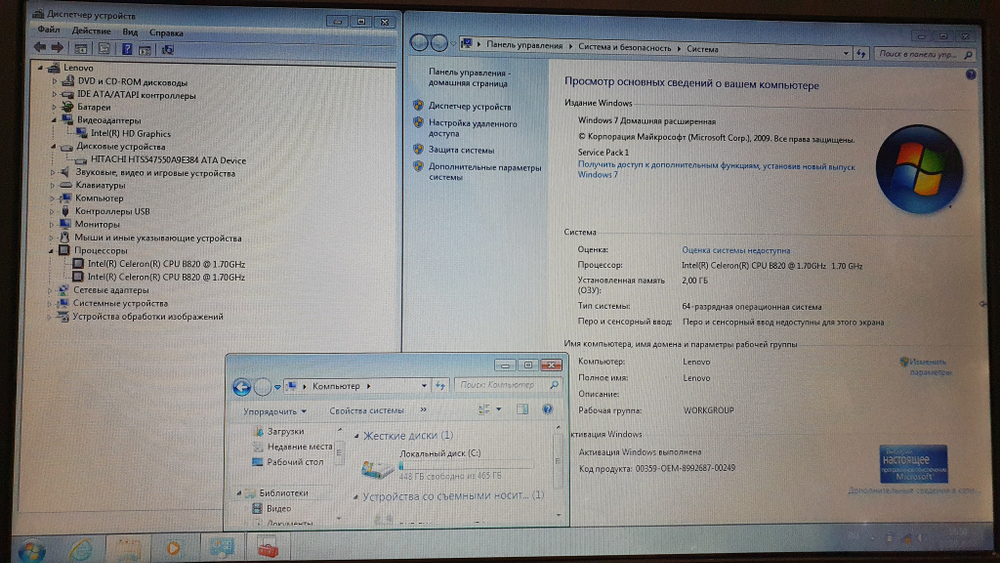Click the properties sheet icon in Device Manager toolbar

click(105, 48)
